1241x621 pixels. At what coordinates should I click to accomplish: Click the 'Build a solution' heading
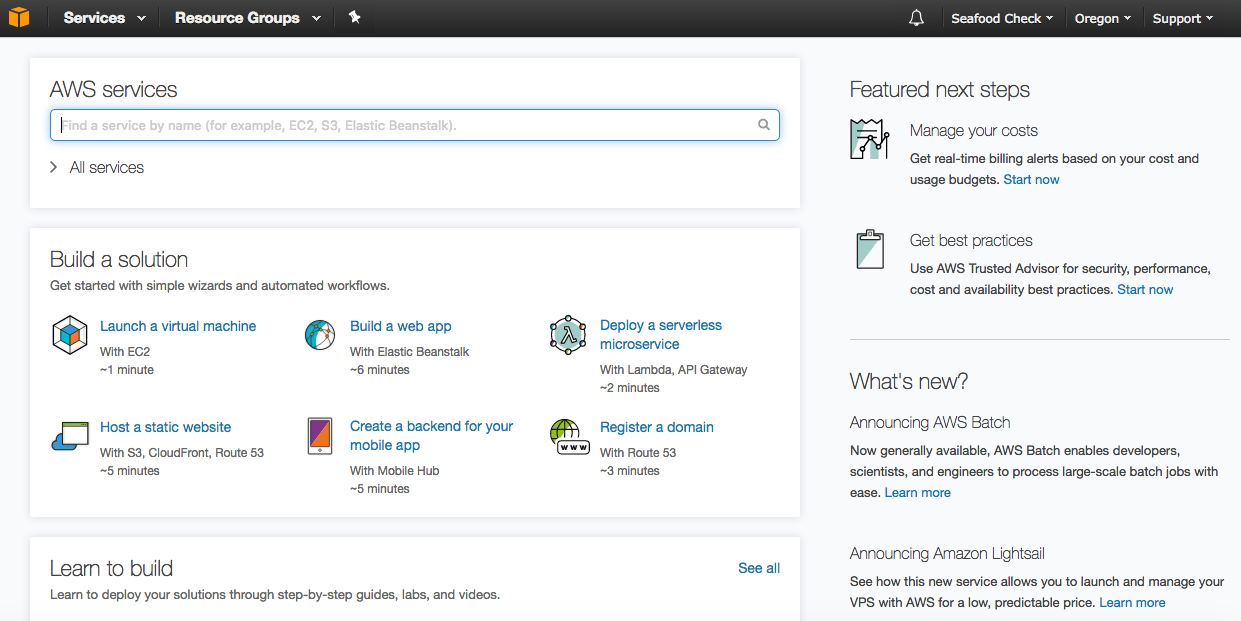click(119, 259)
